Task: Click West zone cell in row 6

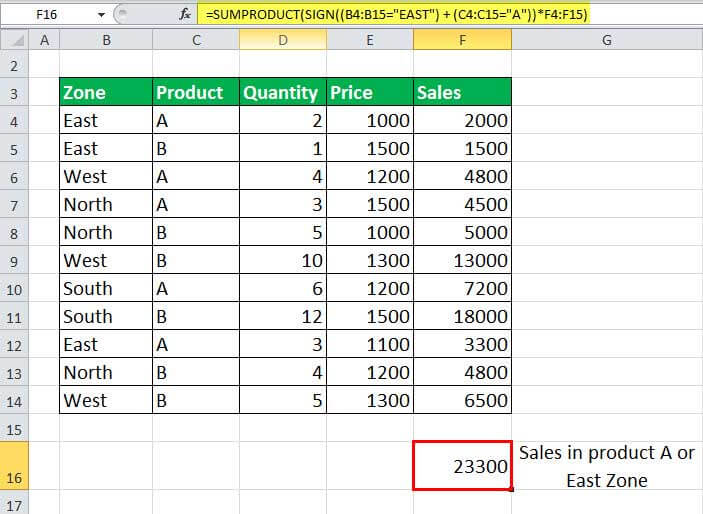Action: (106, 176)
